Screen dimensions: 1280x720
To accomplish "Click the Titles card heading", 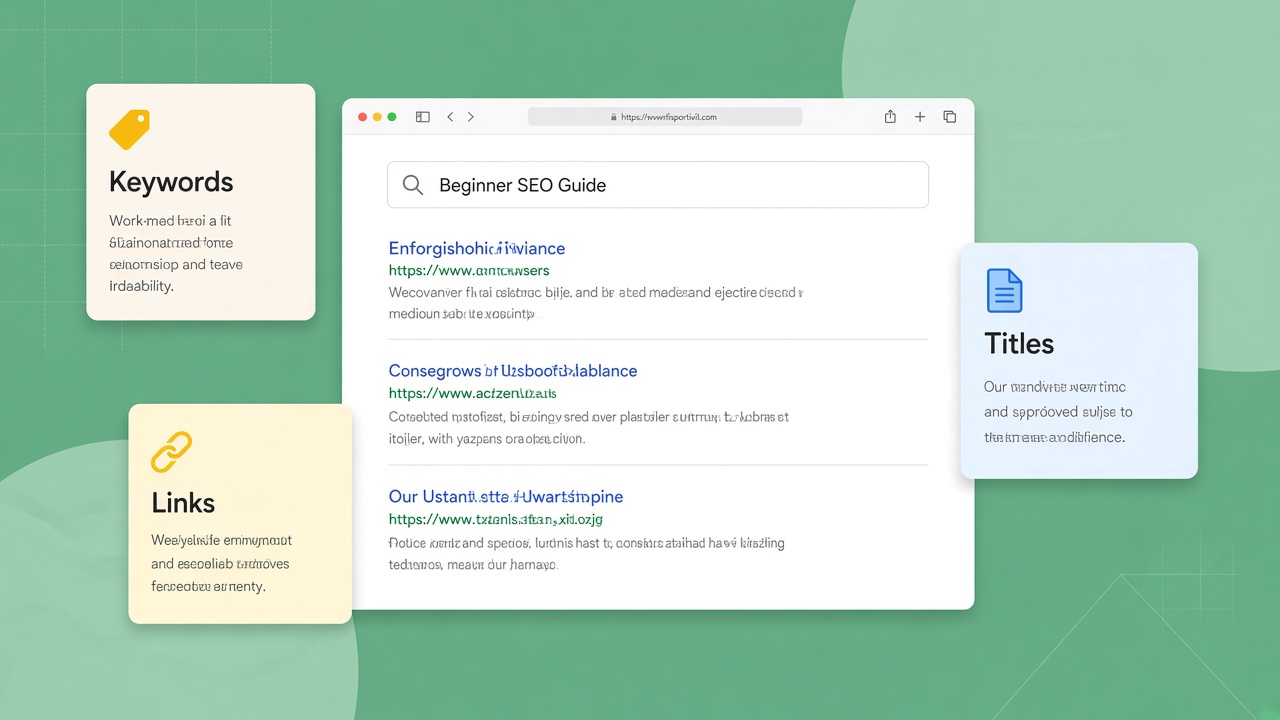I will [x=1019, y=344].
